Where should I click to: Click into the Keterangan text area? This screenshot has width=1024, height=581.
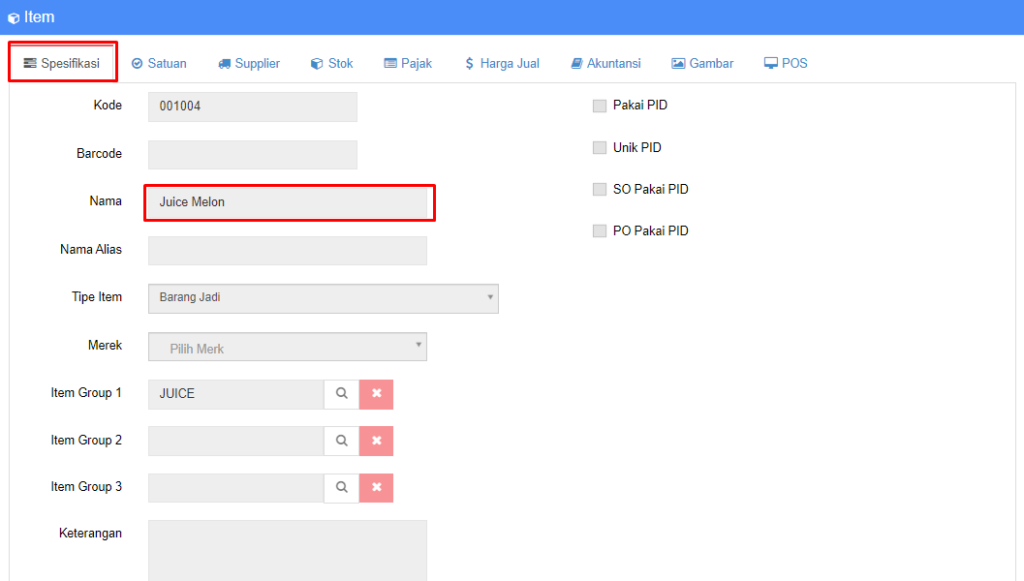287,549
